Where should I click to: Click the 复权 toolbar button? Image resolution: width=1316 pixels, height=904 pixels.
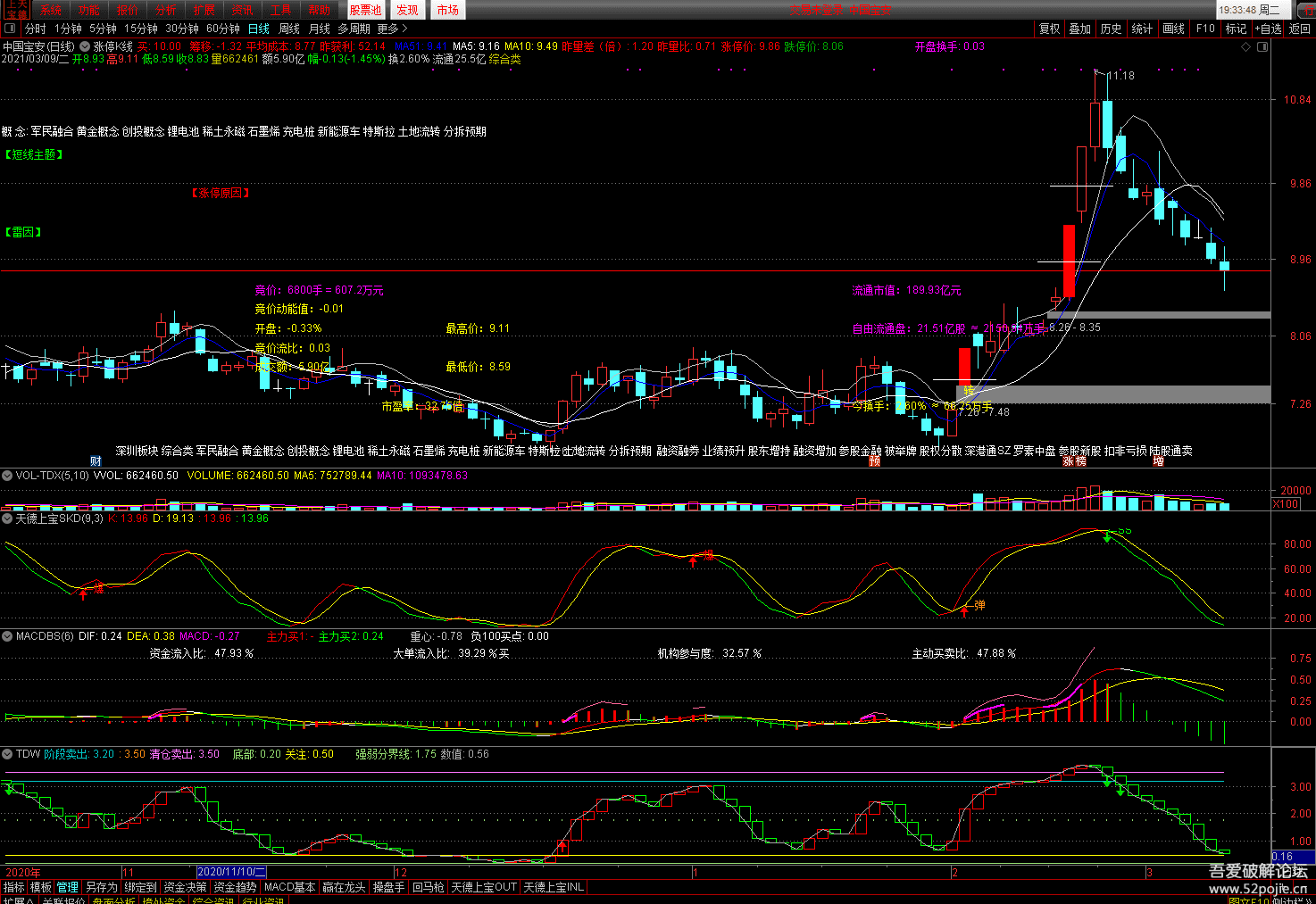click(x=1050, y=29)
